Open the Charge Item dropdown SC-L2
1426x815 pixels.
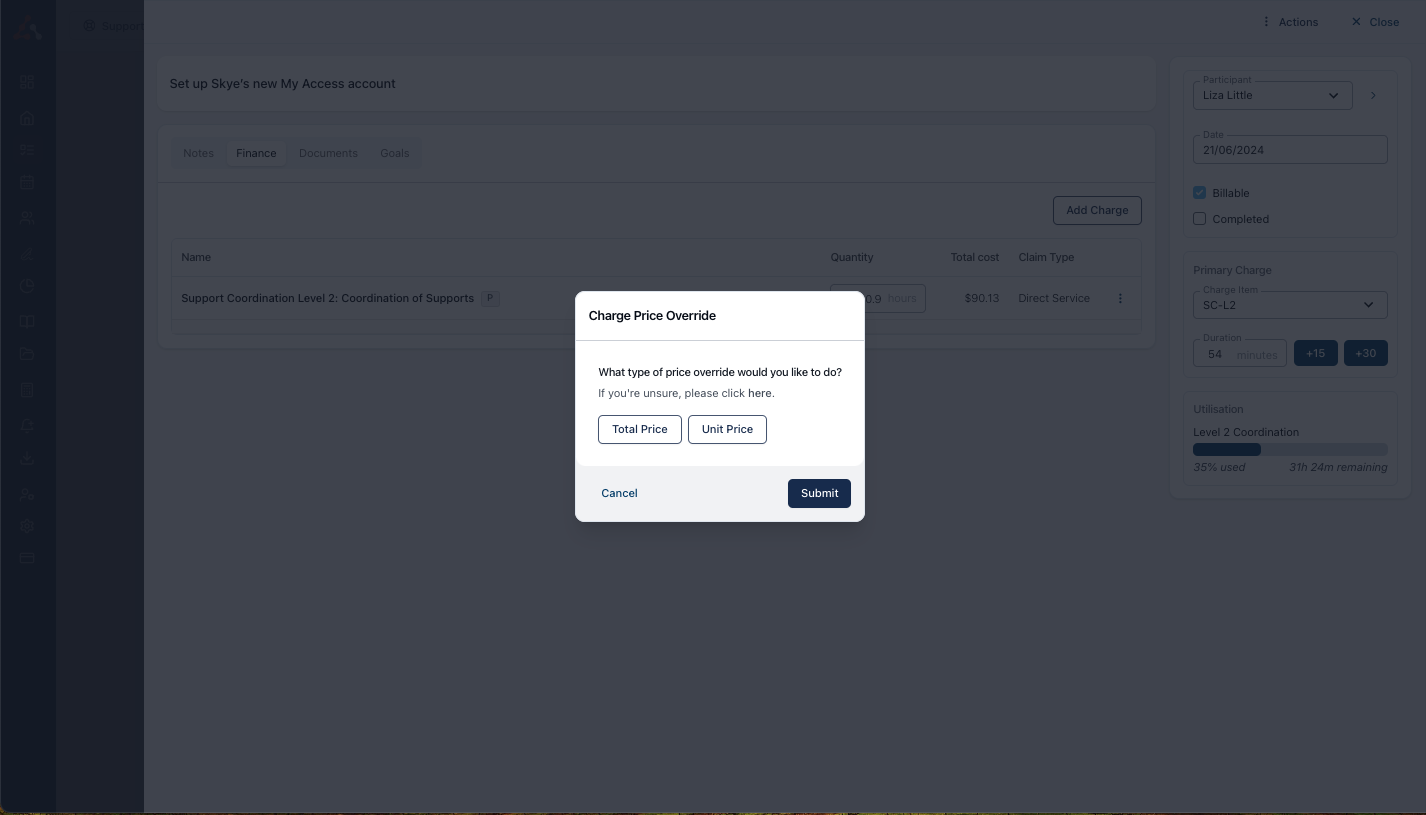coord(1290,305)
